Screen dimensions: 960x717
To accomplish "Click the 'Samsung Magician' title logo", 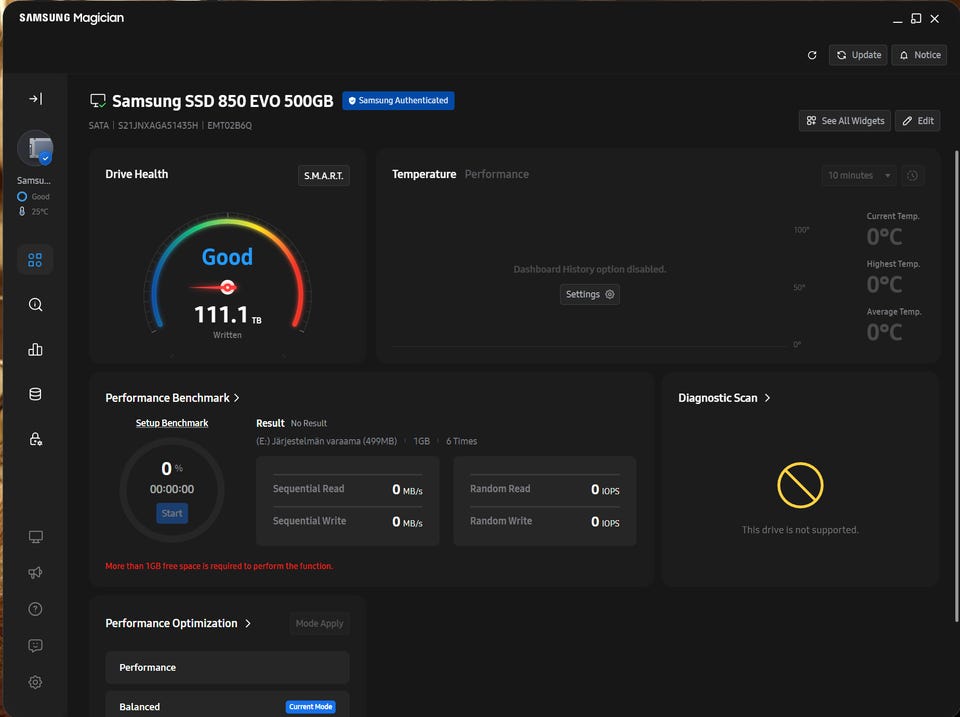I will pyautogui.click(x=72, y=18).
